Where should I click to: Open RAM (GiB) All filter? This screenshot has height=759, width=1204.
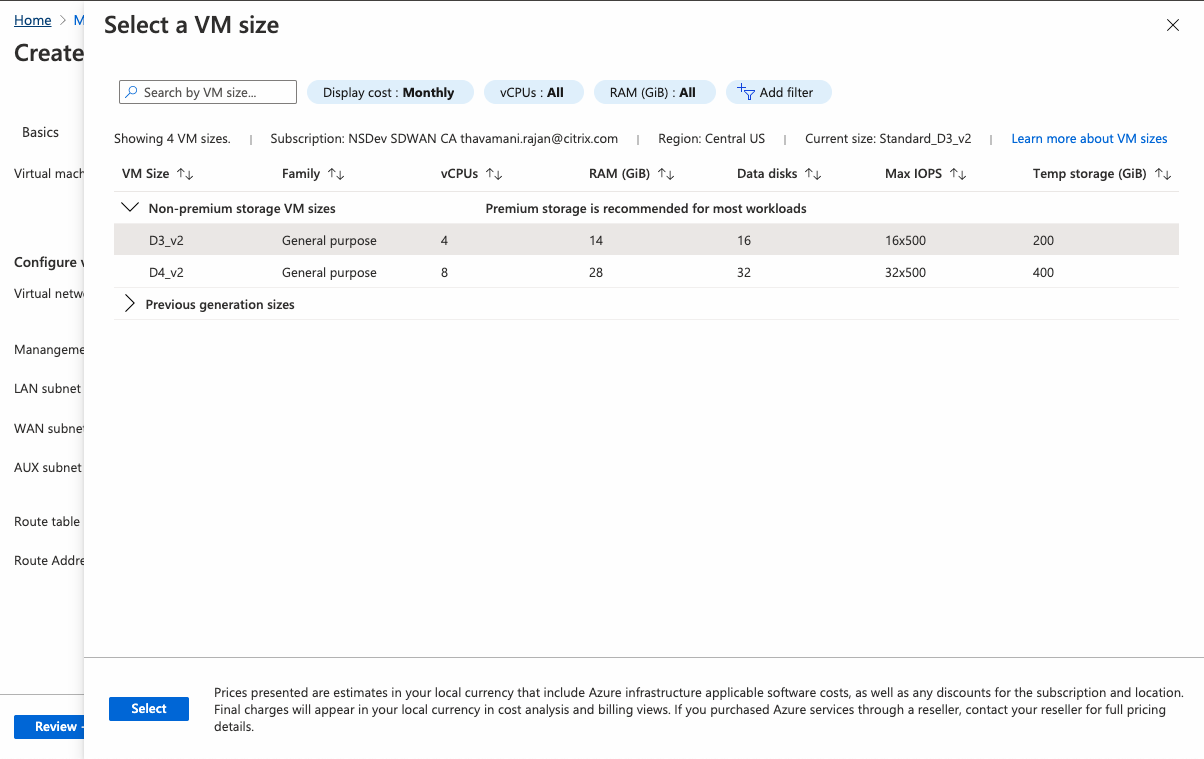point(654,92)
